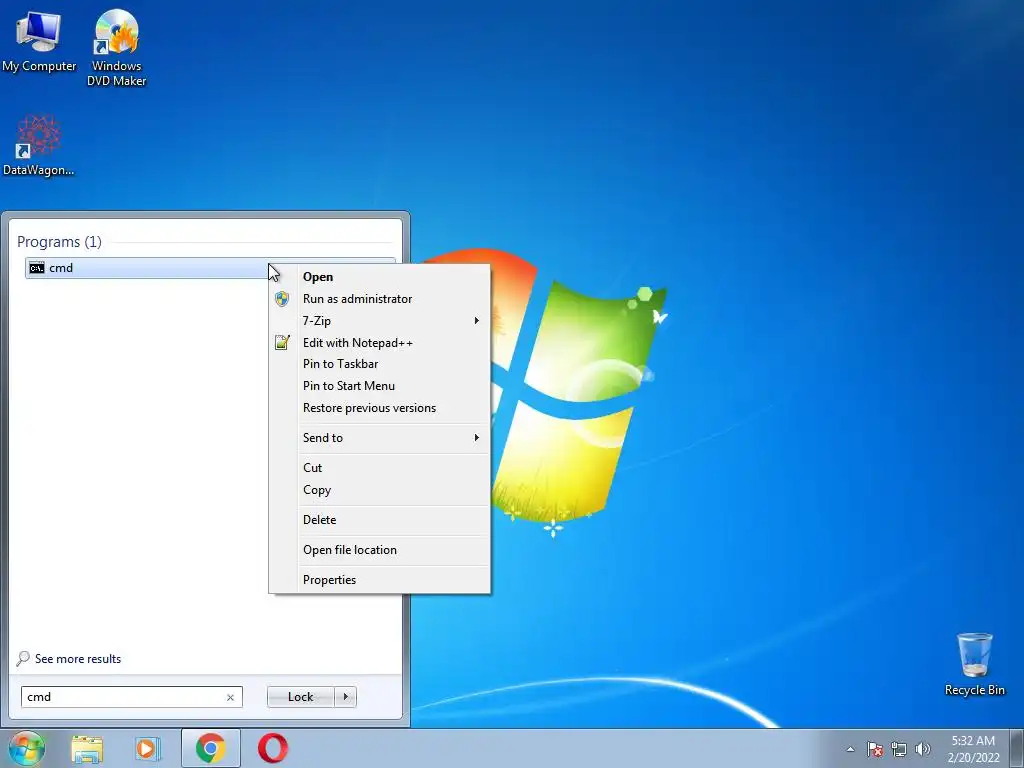Launch Windows Media Player from taskbar

pyautogui.click(x=148, y=748)
